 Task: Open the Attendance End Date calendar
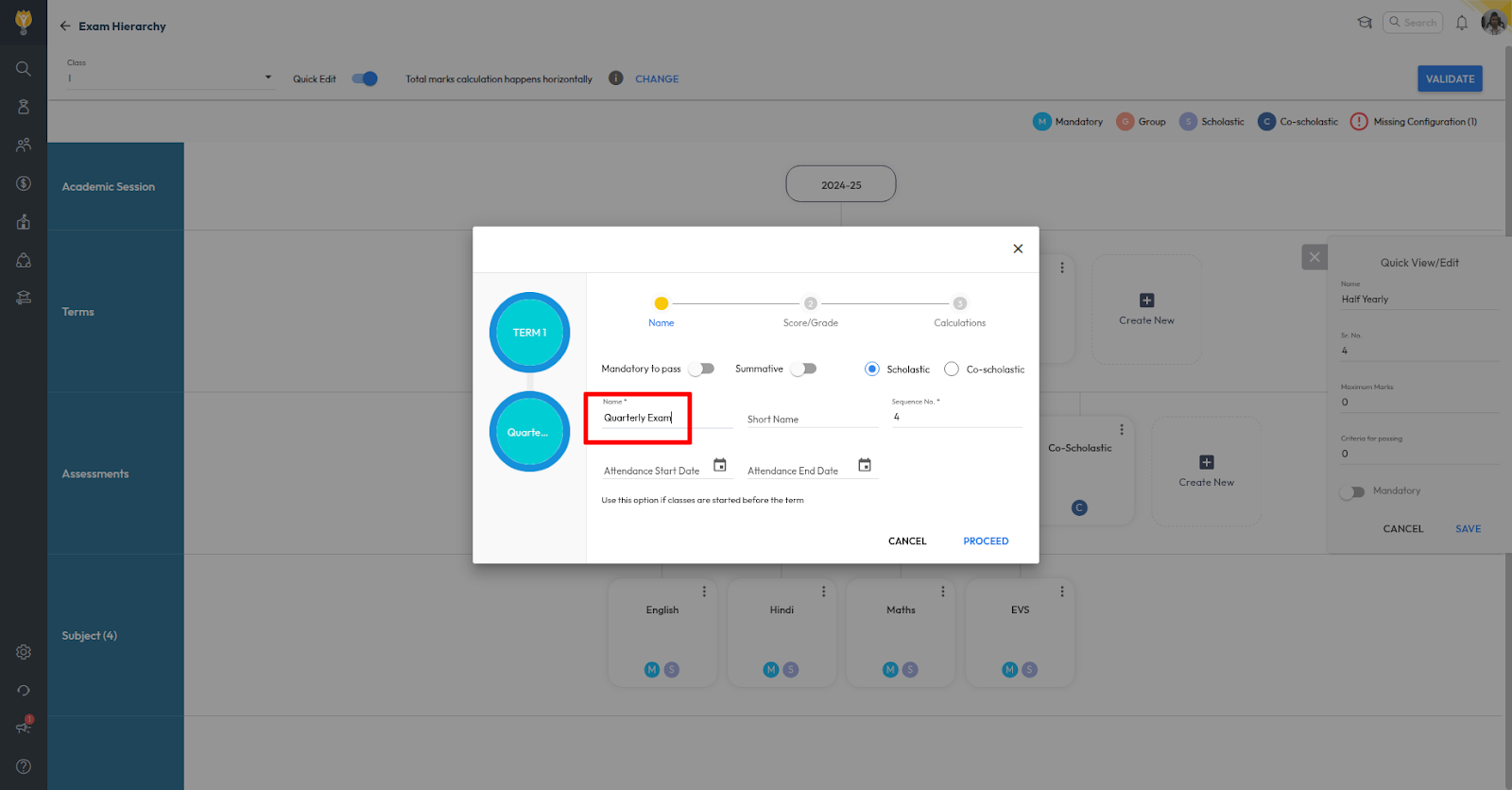[x=864, y=465]
